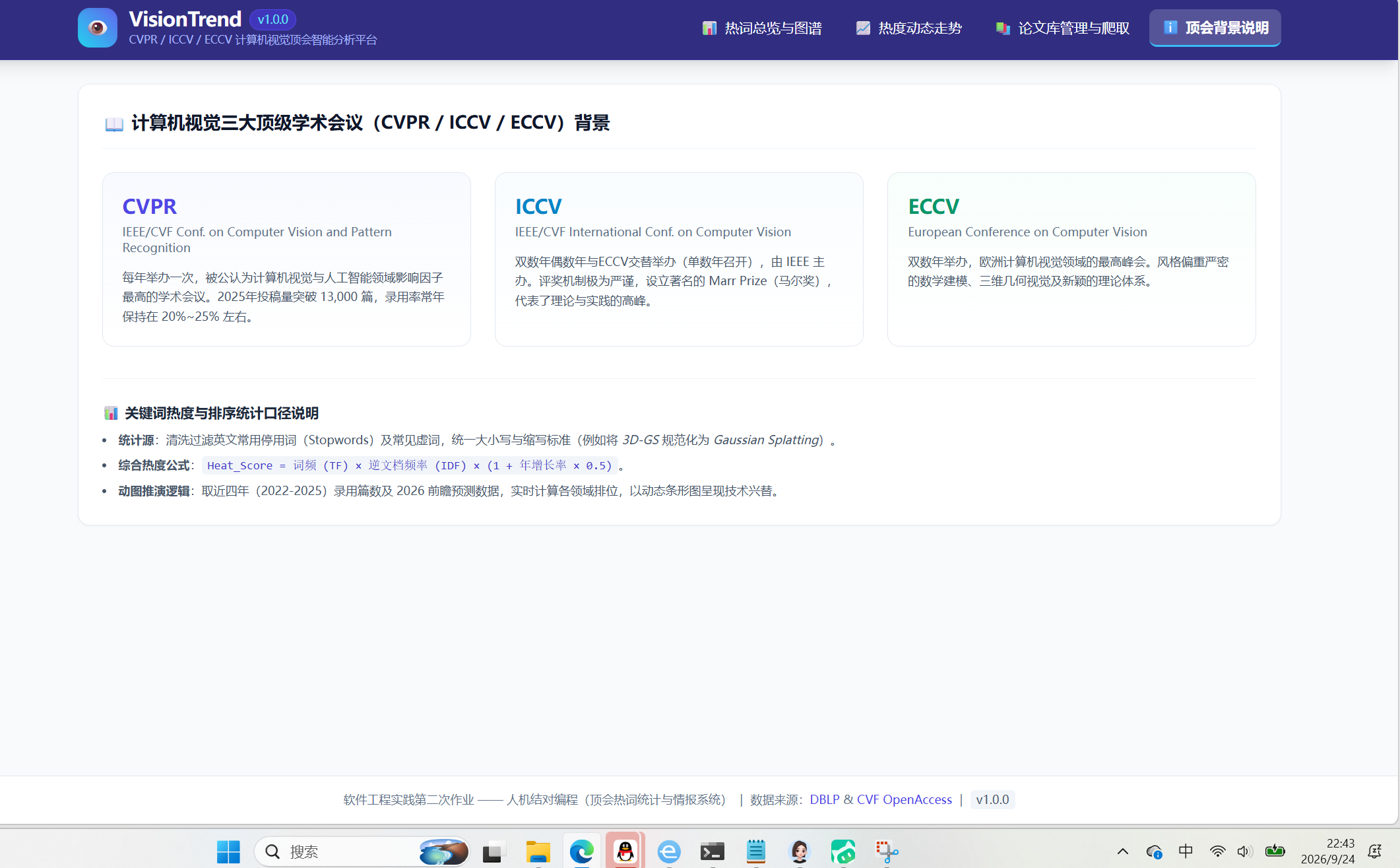Open the Windows Start menu

point(228,851)
